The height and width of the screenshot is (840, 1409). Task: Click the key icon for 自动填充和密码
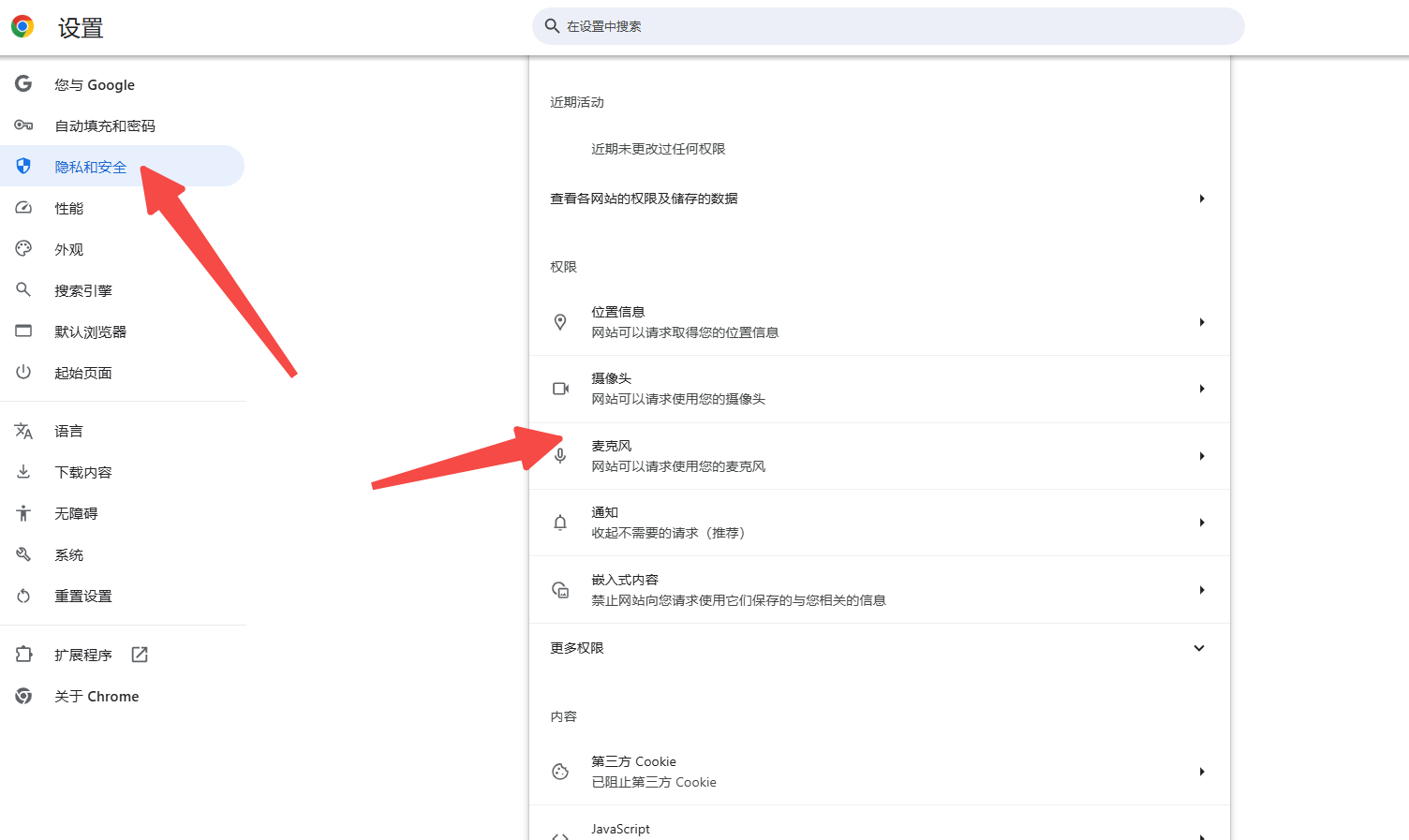point(23,125)
